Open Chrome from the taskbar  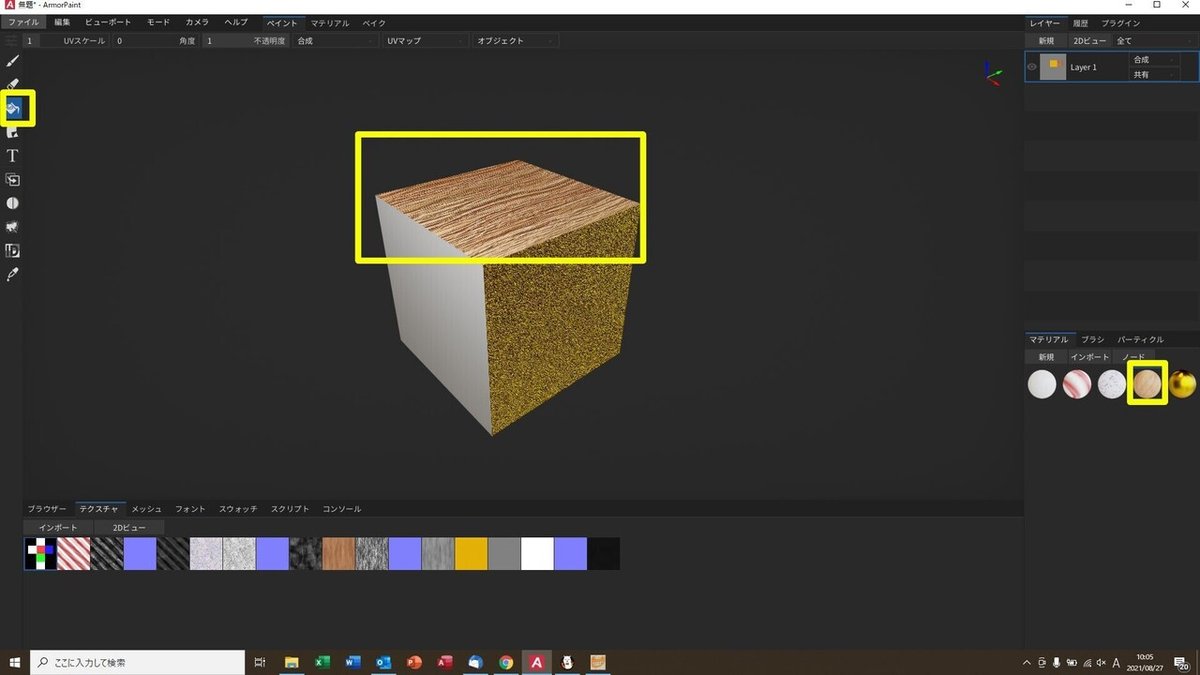pyautogui.click(x=506, y=662)
